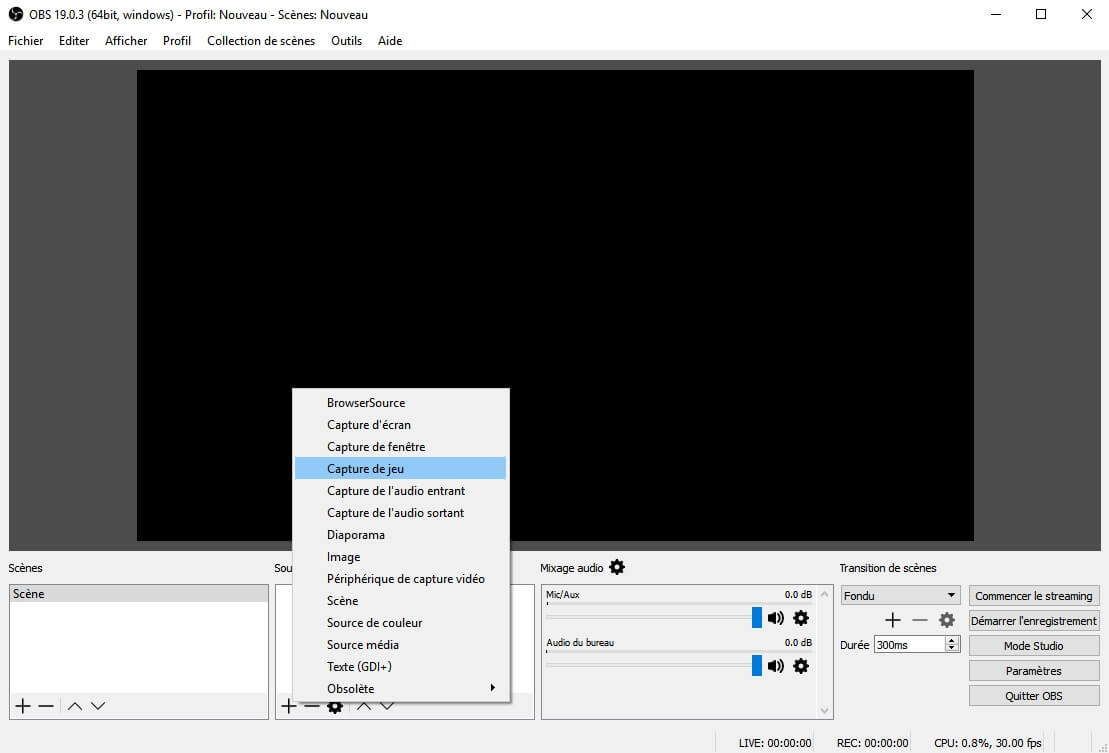This screenshot has width=1109, height=753.
Task: Remove transition with minus icon
Action: pyautogui.click(x=919, y=620)
